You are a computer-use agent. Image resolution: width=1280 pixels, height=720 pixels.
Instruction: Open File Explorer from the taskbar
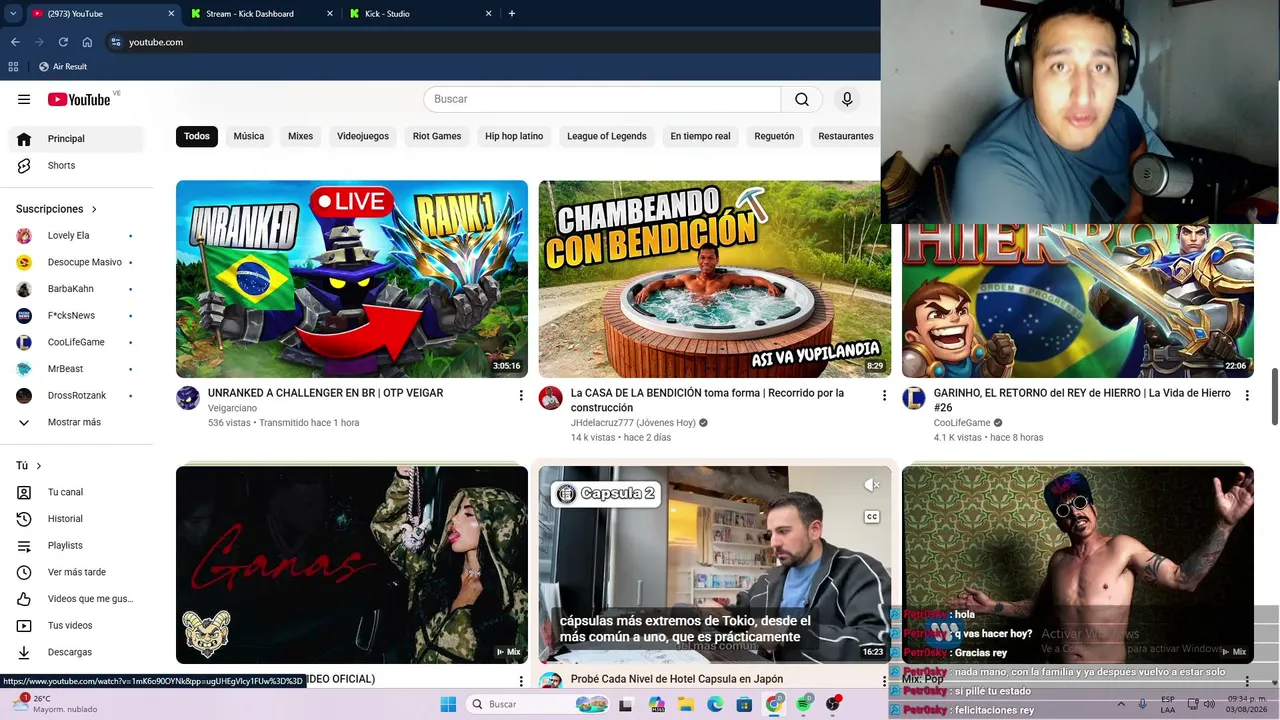(686, 704)
